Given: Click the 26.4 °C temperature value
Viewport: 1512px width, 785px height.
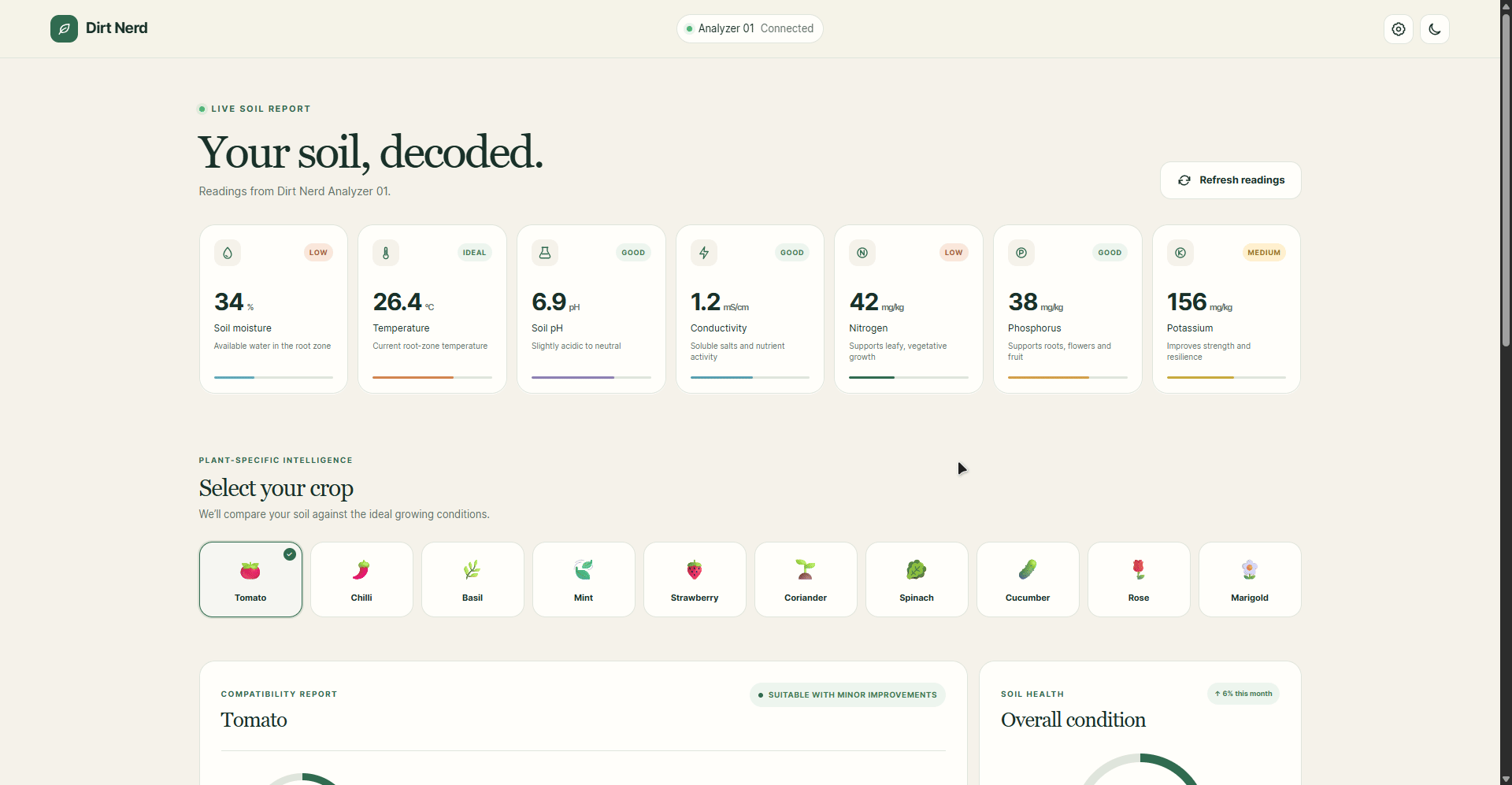Looking at the screenshot, I should coord(403,302).
